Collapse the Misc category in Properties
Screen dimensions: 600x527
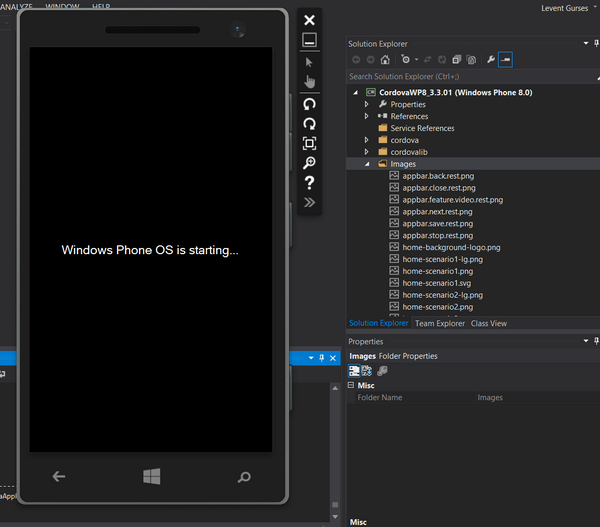click(x=351, y=385)
